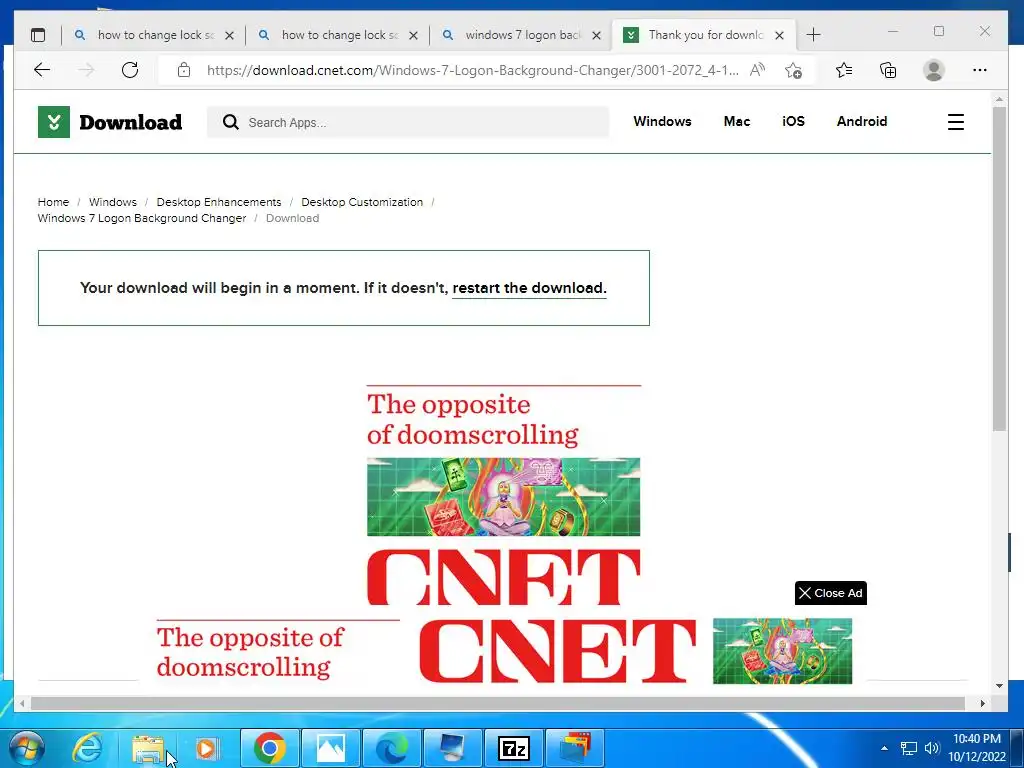Open the Desktop Customization breadcrumb
Image resolution: width=1024 pixels, height=768 pixels.
(362, 202)
